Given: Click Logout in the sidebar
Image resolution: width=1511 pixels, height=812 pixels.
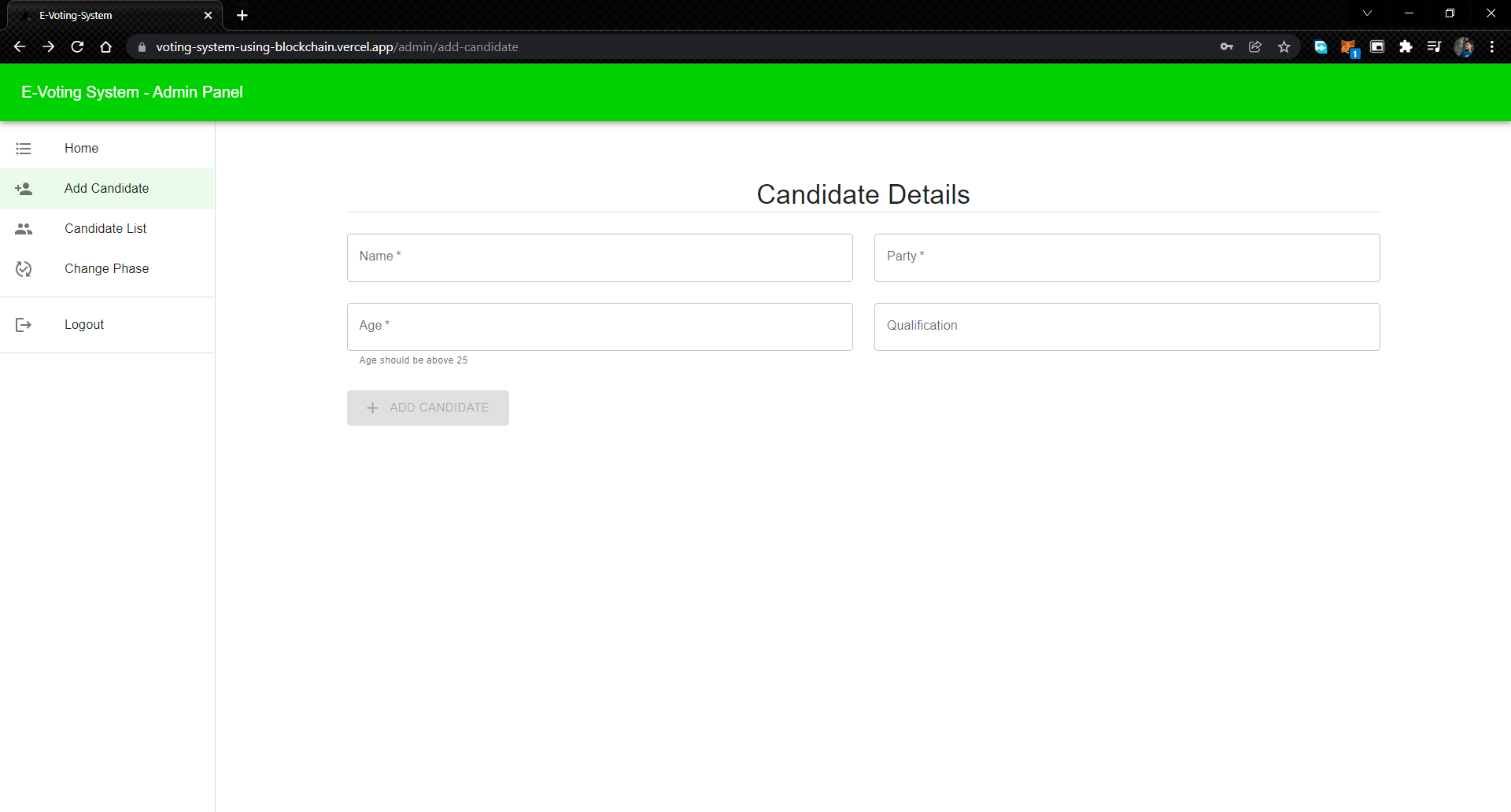Looking at the screenshot, I should click(83, 324).
